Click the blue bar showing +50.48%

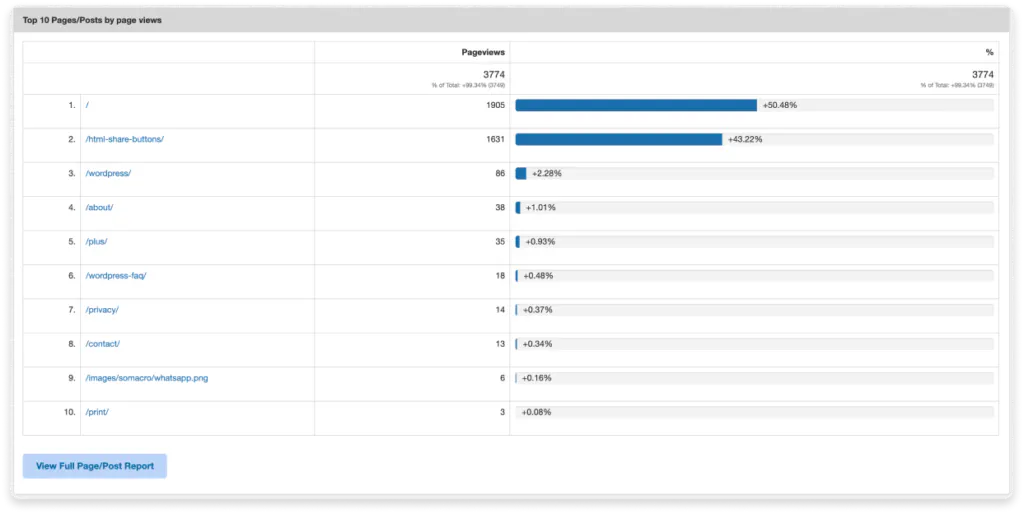[635, 105]
